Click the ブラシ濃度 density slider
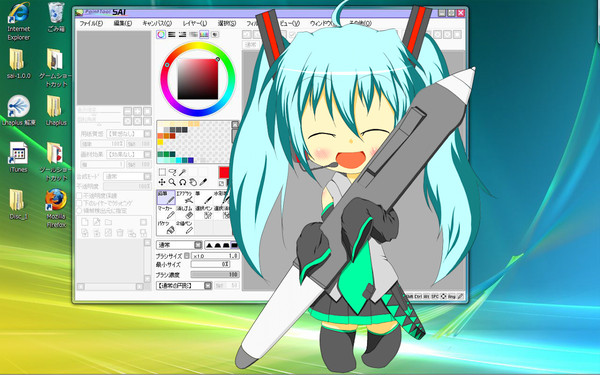Image resolution: width=600 pixels, height=375 pixels. (x=215, y=274)
